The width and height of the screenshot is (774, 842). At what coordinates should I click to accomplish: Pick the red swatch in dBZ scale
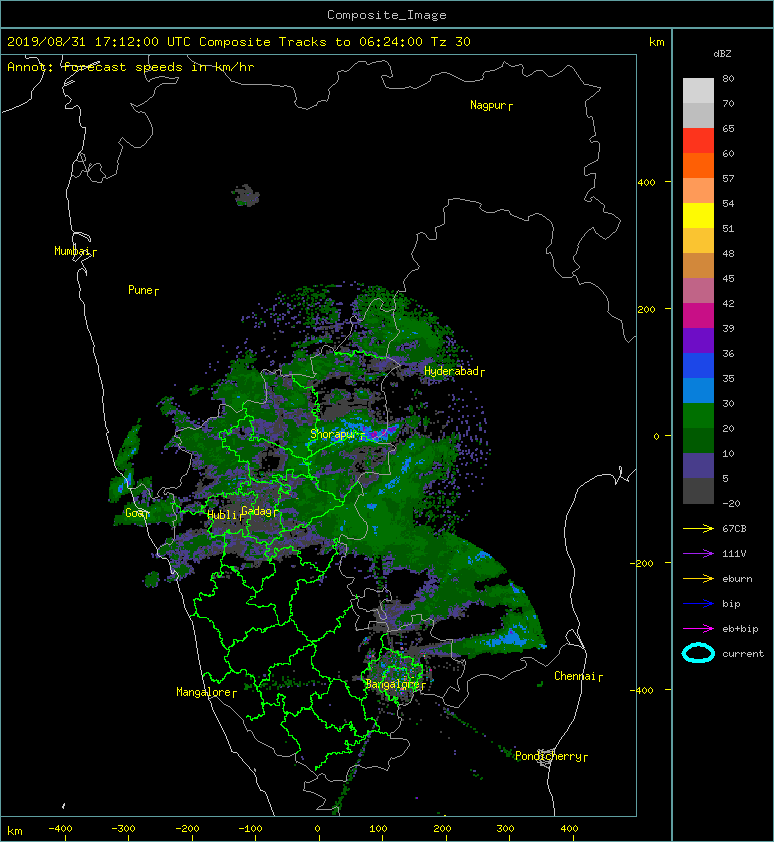point(698,140)
